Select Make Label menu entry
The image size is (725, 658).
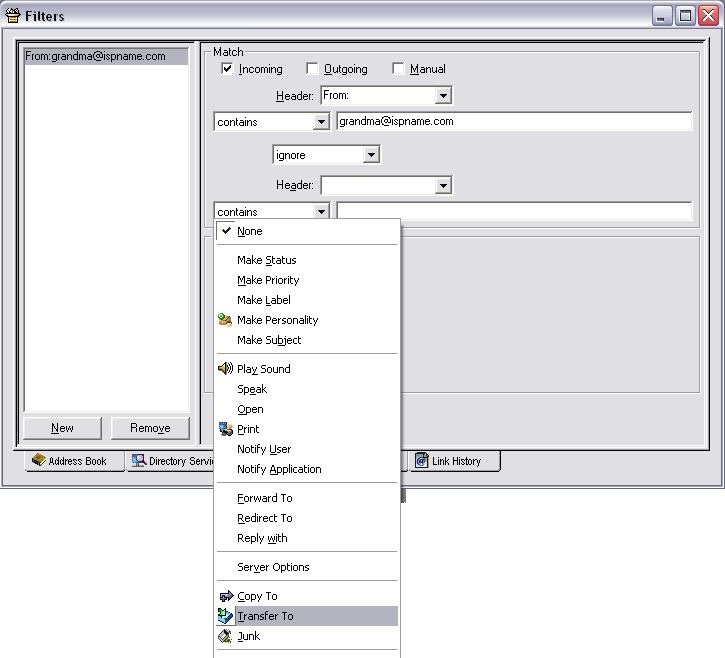click(x=264, y=300)
